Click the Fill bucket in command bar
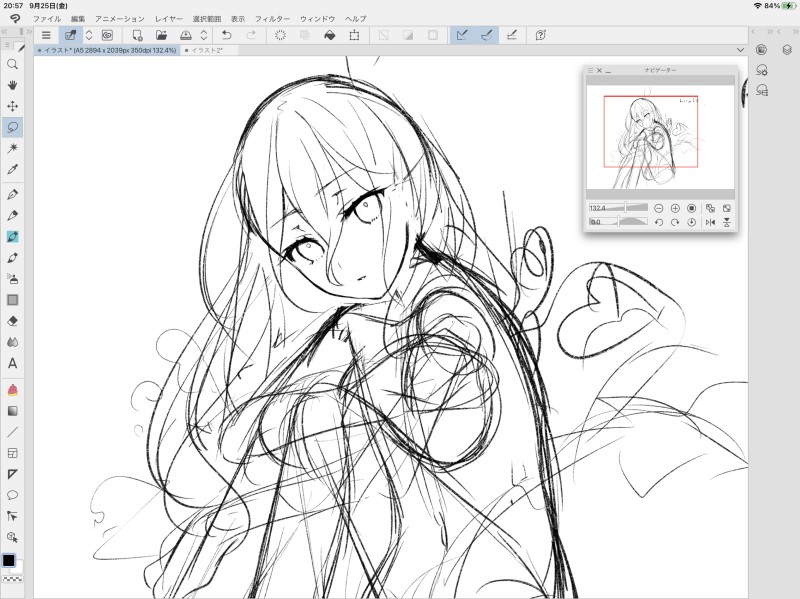 [x=330, y=35]
